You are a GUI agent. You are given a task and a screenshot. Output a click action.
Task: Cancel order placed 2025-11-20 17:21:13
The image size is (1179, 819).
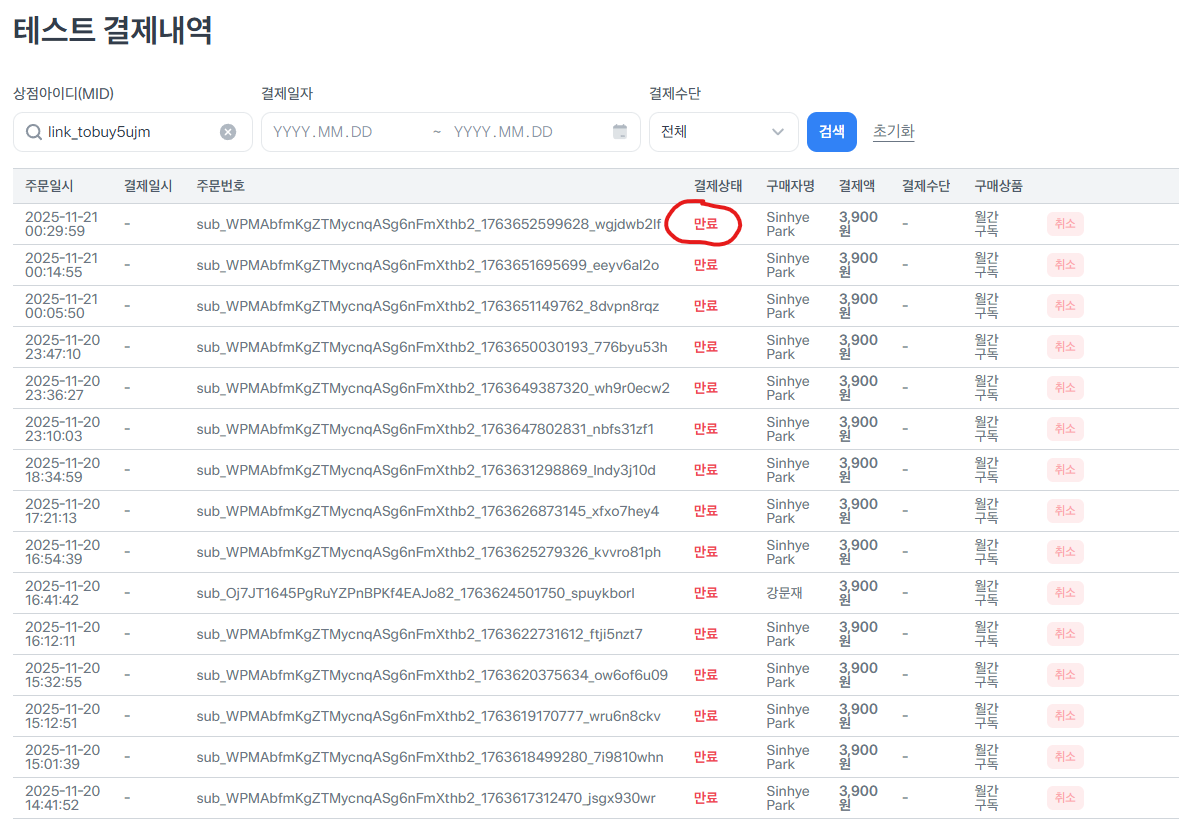pos(1065,511)
